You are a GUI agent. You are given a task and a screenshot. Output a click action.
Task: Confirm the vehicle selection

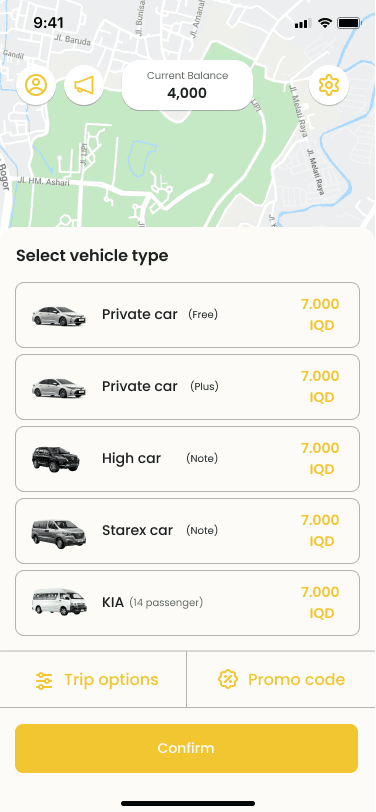pos(186,748)
